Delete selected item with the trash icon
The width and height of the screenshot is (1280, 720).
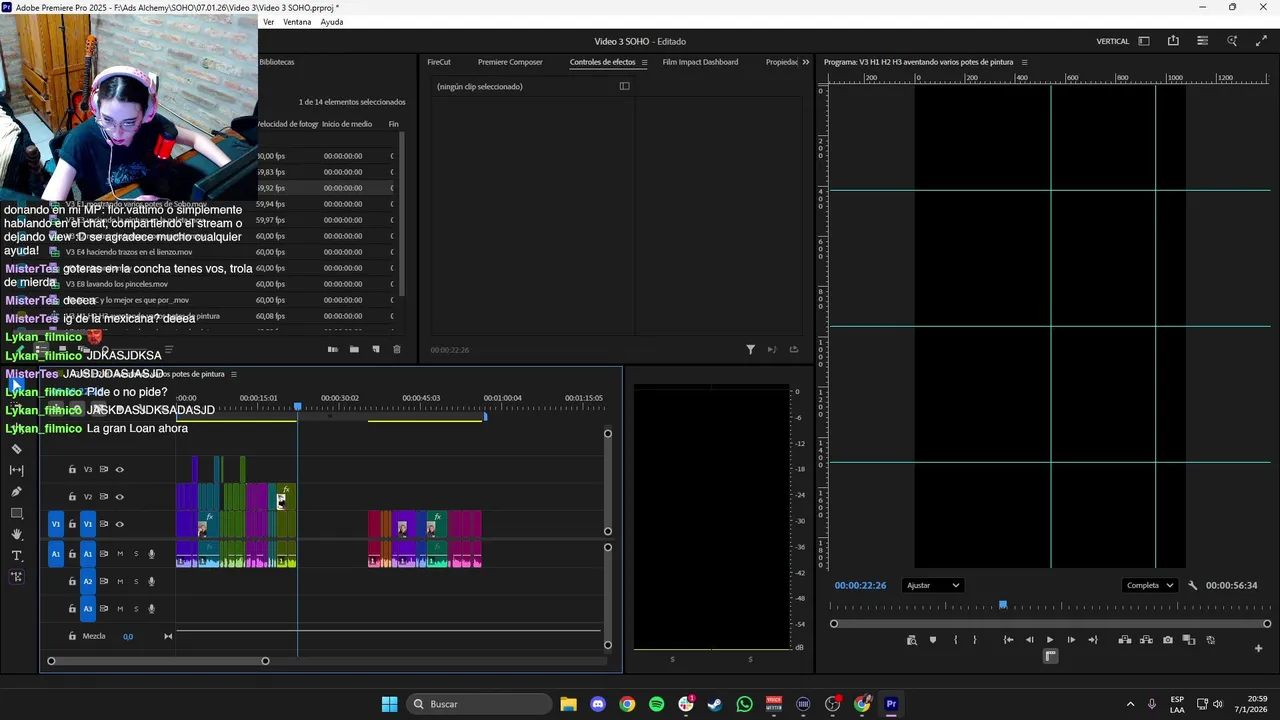(x=397, y=349)
